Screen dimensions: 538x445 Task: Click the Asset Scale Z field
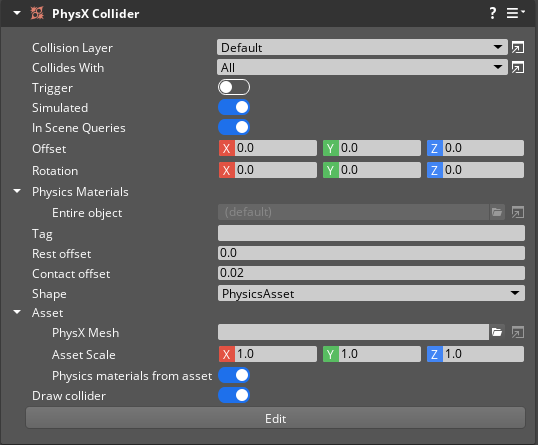coord(483,354)
